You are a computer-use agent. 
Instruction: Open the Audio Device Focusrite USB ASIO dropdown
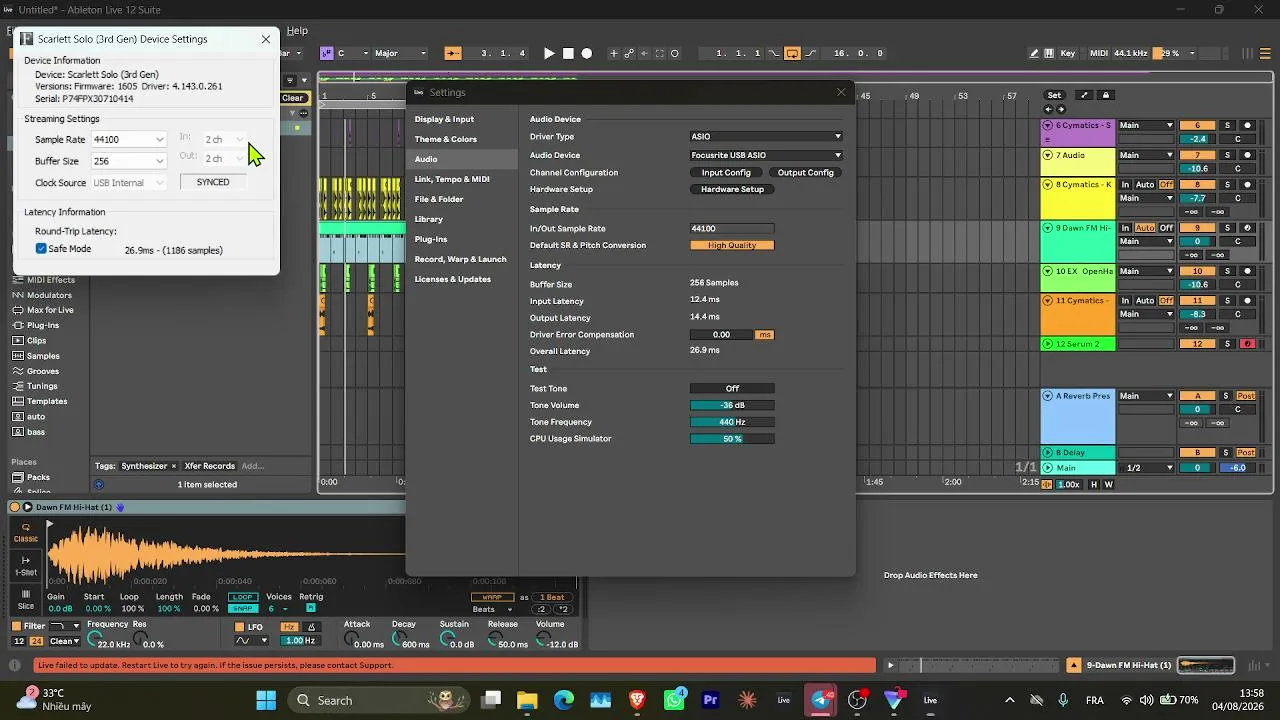(x=766, y=155)
